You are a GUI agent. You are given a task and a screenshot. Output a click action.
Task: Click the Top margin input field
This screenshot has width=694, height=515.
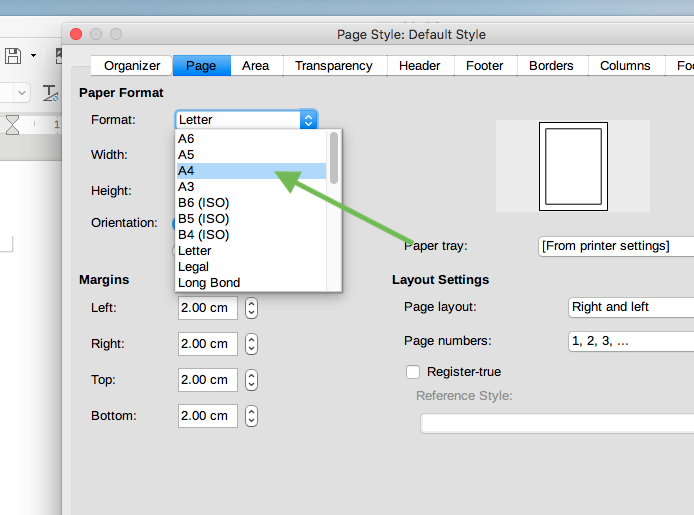pyautogui.click(x=208, y=380)
